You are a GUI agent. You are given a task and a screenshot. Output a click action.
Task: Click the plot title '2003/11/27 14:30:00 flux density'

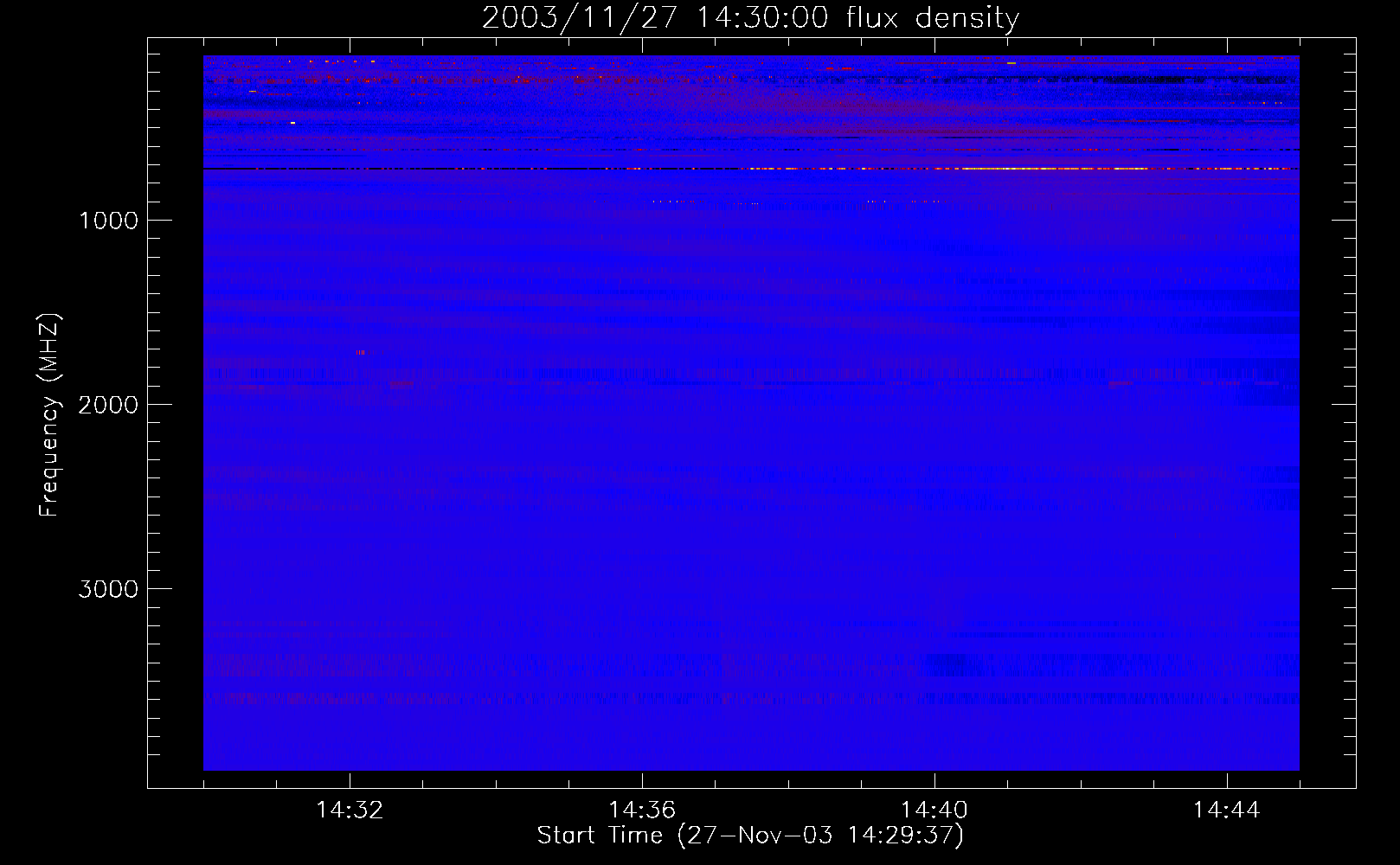750,17
